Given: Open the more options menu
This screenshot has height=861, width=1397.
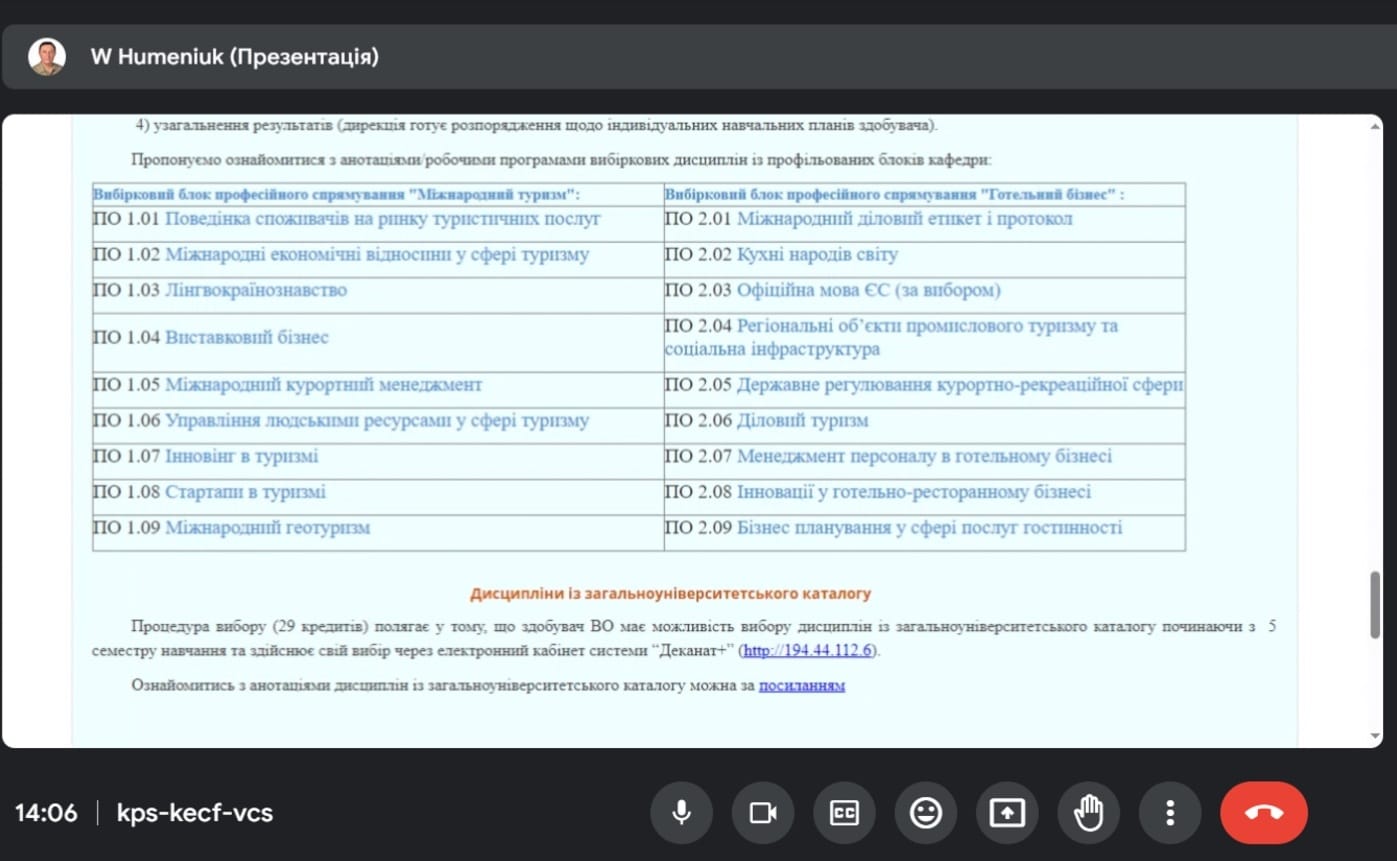Looking at the screenshot, I should coord(1170,813).
